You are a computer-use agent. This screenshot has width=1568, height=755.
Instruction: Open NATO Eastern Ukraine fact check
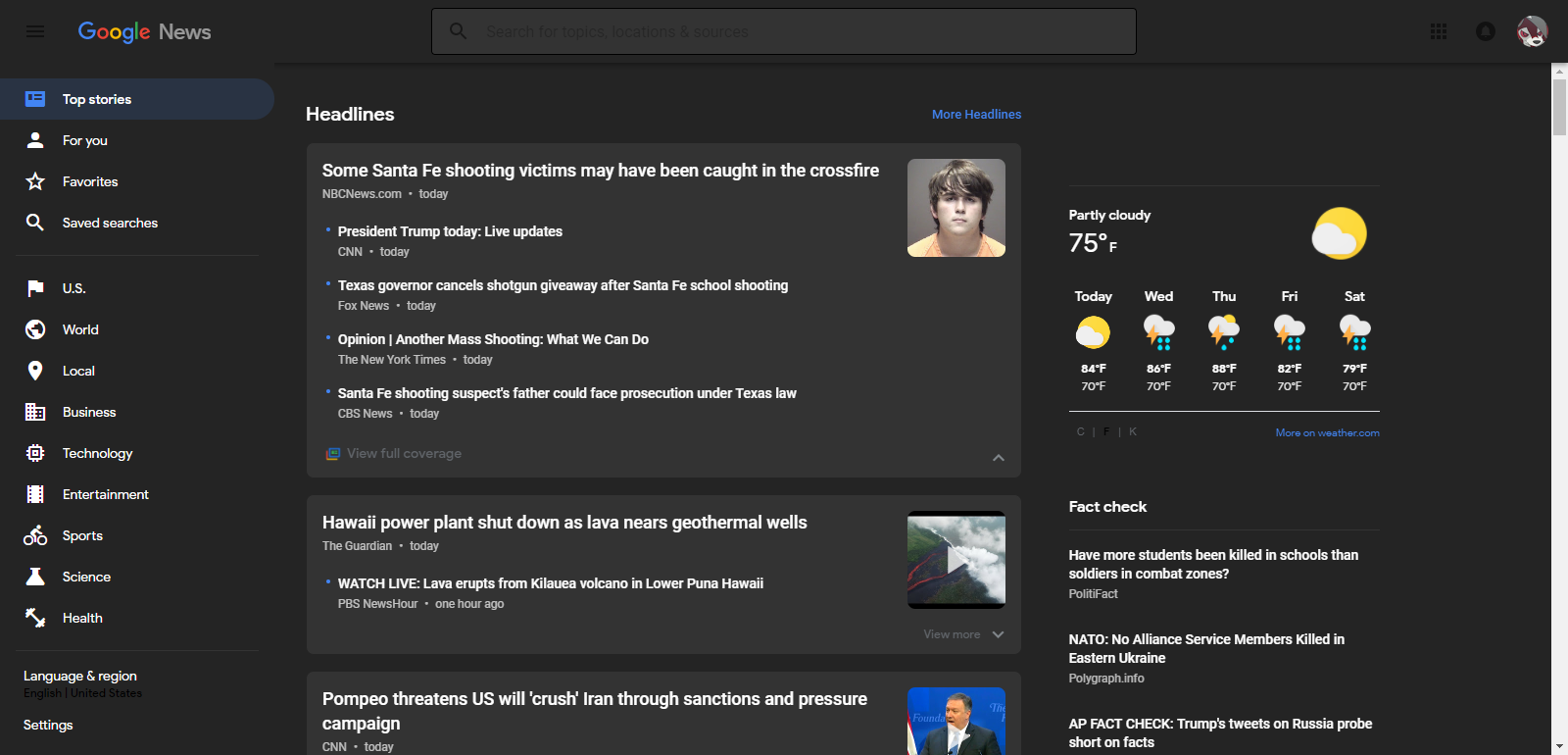pyautogui.click(x=1206, y=648)
